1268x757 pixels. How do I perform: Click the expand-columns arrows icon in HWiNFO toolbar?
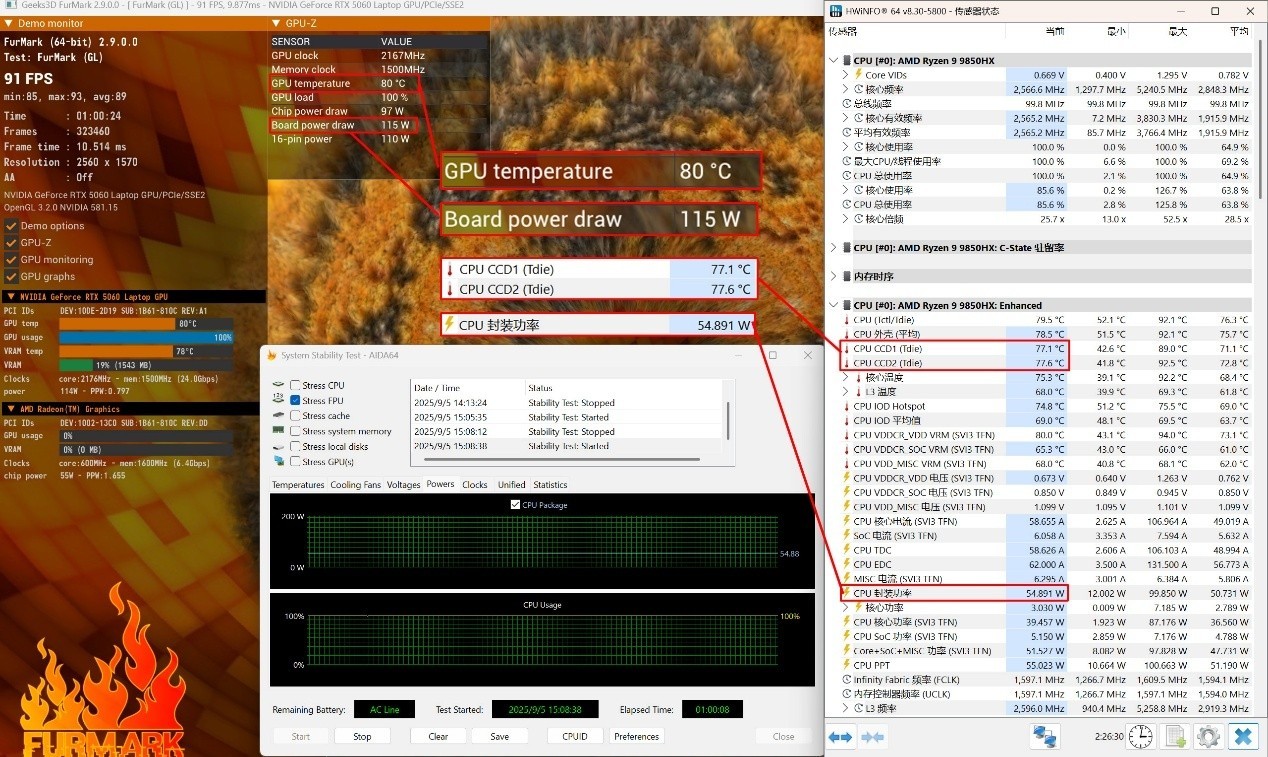pyautogui.click(x=839, y=737)
